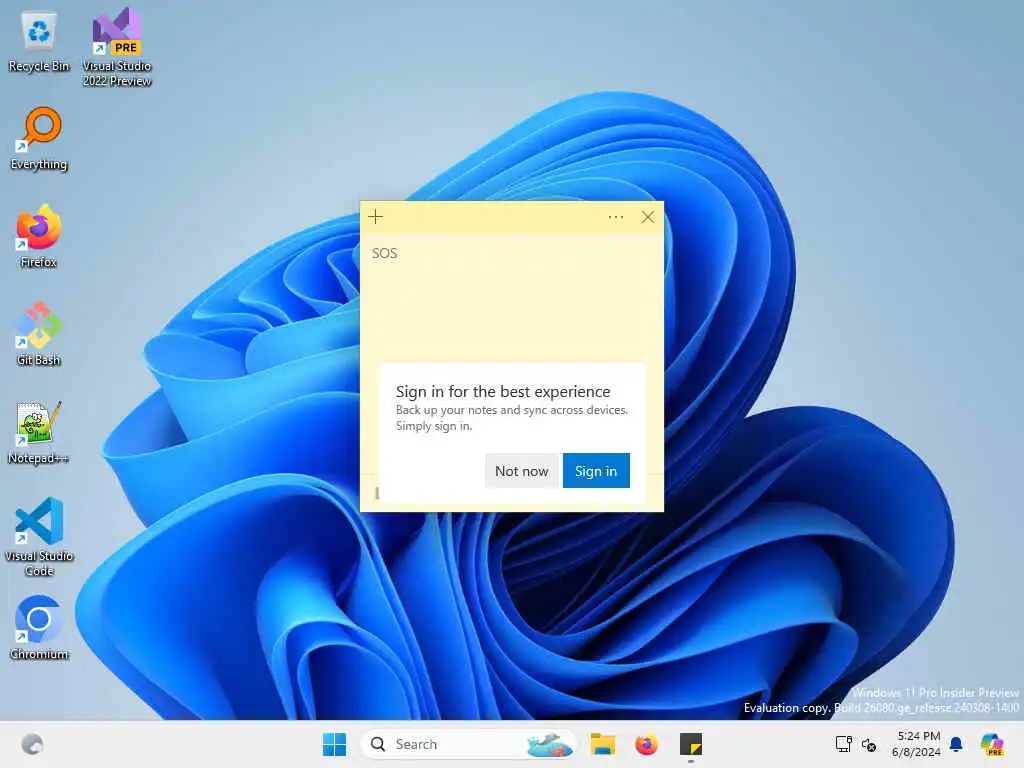Launch Firefox from the taskbar
1024x768 pixels.
[647, 744]
